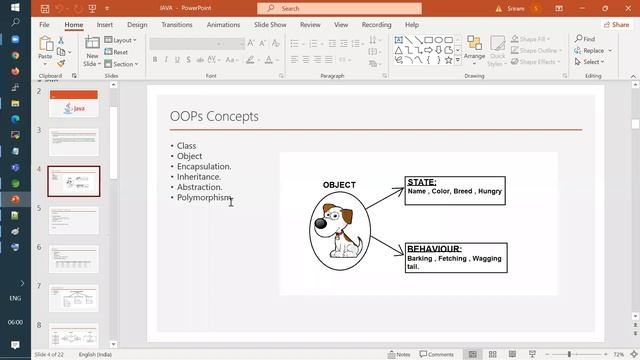Select the rectangle shape in gallery

coord(428,40)
